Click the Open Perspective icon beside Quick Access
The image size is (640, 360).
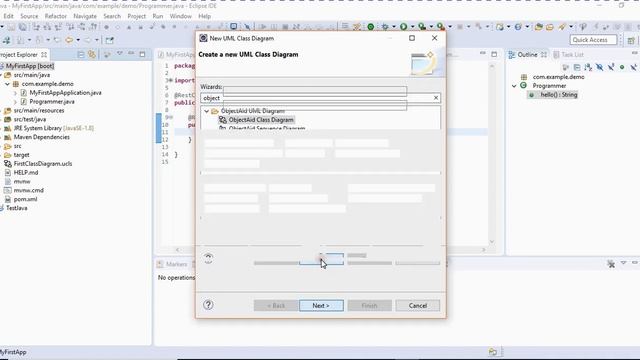point(631,40)
